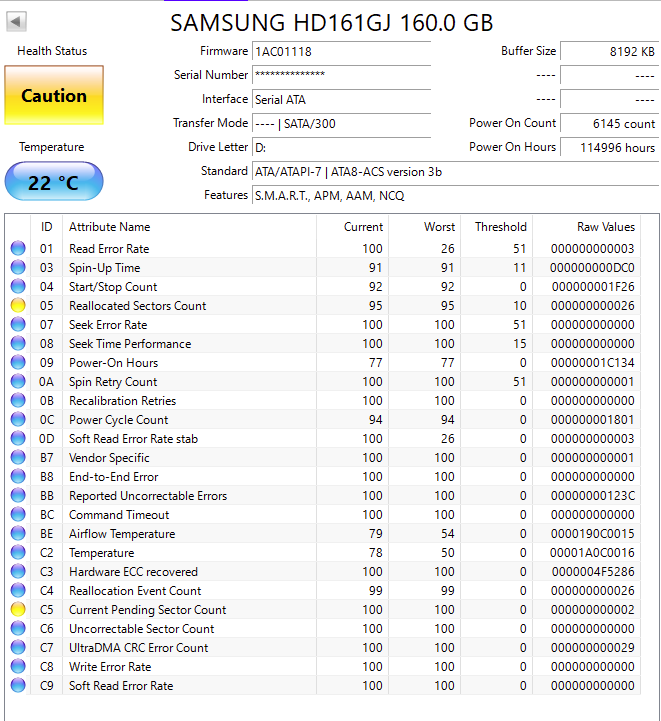Image resolution: width=661 pixels, height=721 pixels.
Task: Click the Drive Letter D: field
Action: (341, 147)
